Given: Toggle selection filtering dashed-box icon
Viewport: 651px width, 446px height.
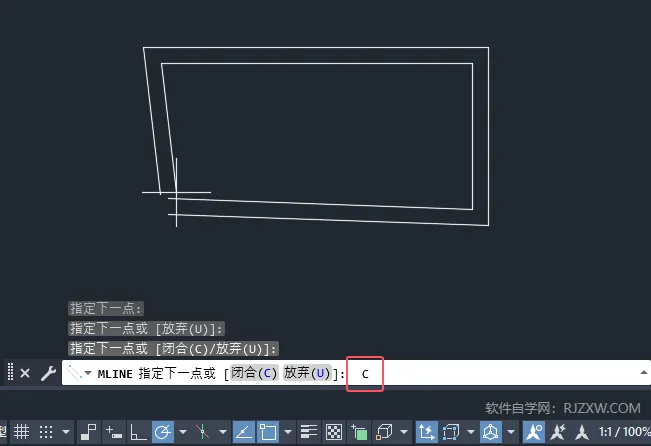Looking at the screenshot, I should pyautogui.click(x=451, y=432).
